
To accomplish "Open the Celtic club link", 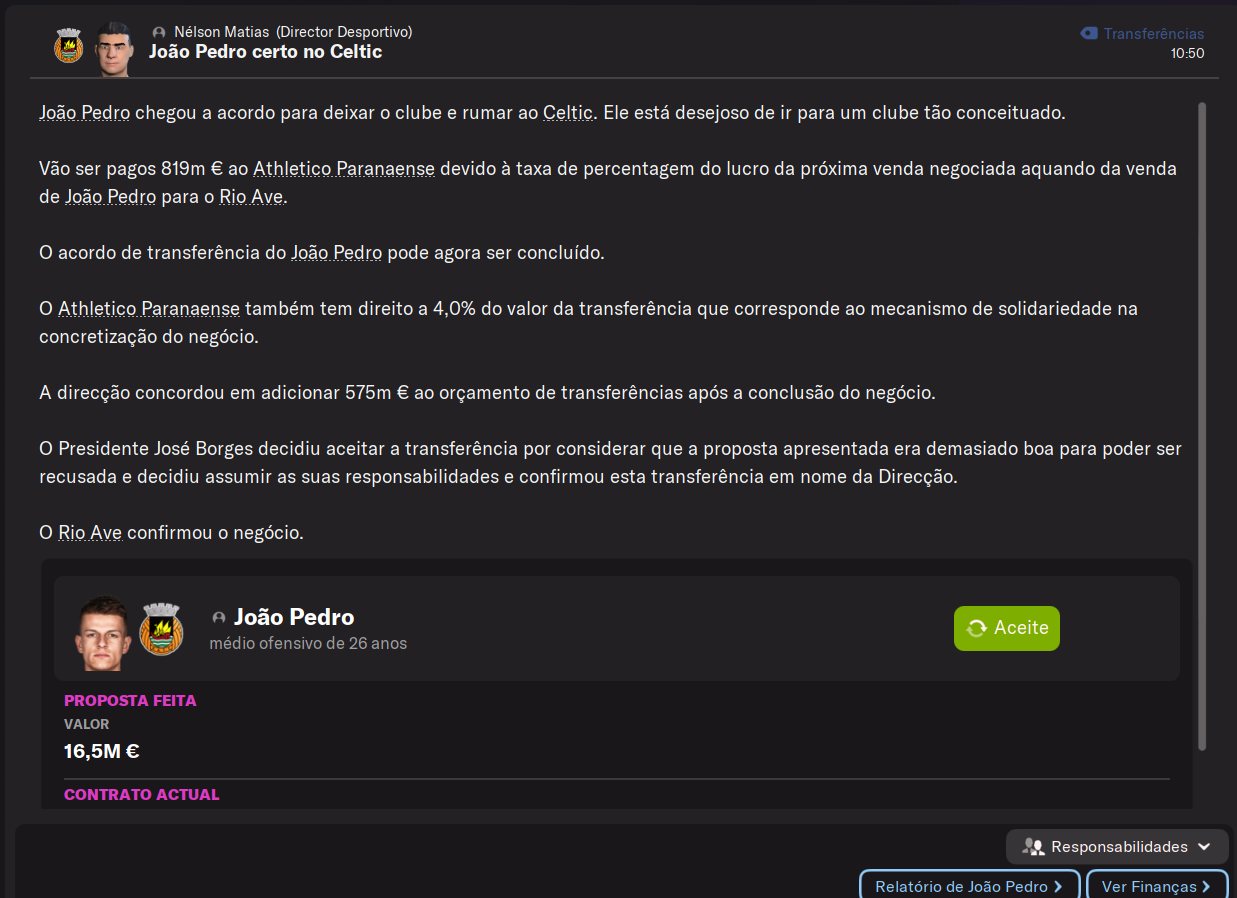I will pyautogui.click(x=568, y=112).
